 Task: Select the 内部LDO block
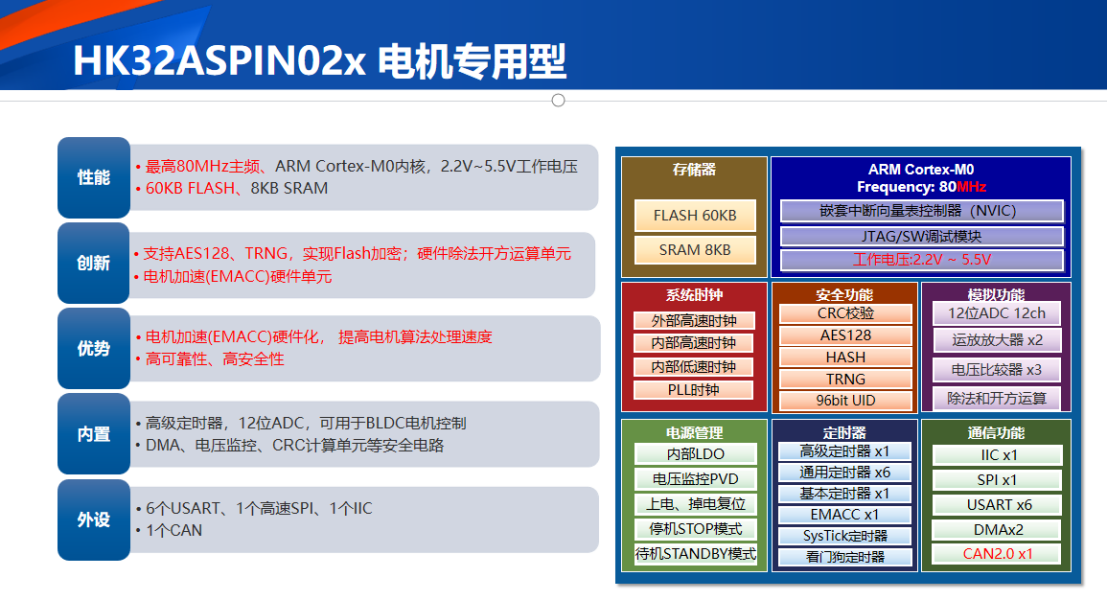[695, 454]
